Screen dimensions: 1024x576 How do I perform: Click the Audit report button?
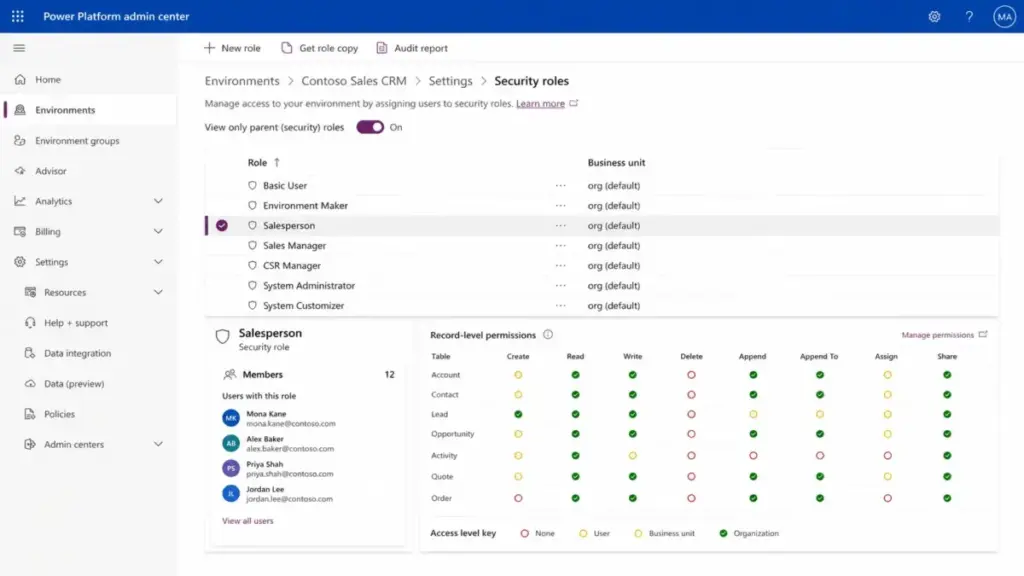(412, 48)
